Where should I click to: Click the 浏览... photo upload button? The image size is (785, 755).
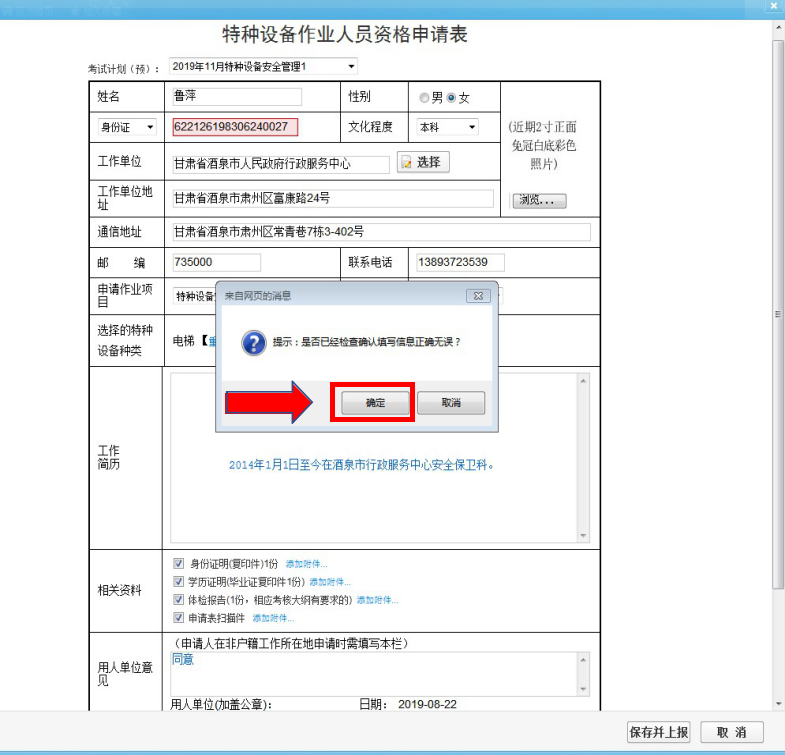click(540, 200)
